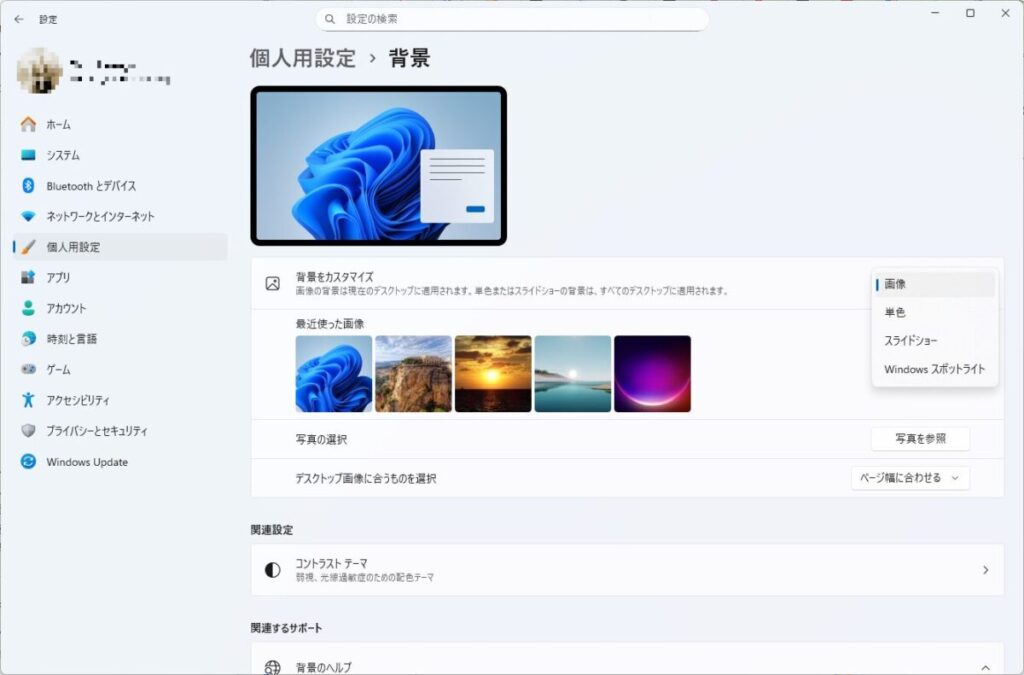Minimize the Settings window
Screen dimensions: 1024x675
point(935,13)
